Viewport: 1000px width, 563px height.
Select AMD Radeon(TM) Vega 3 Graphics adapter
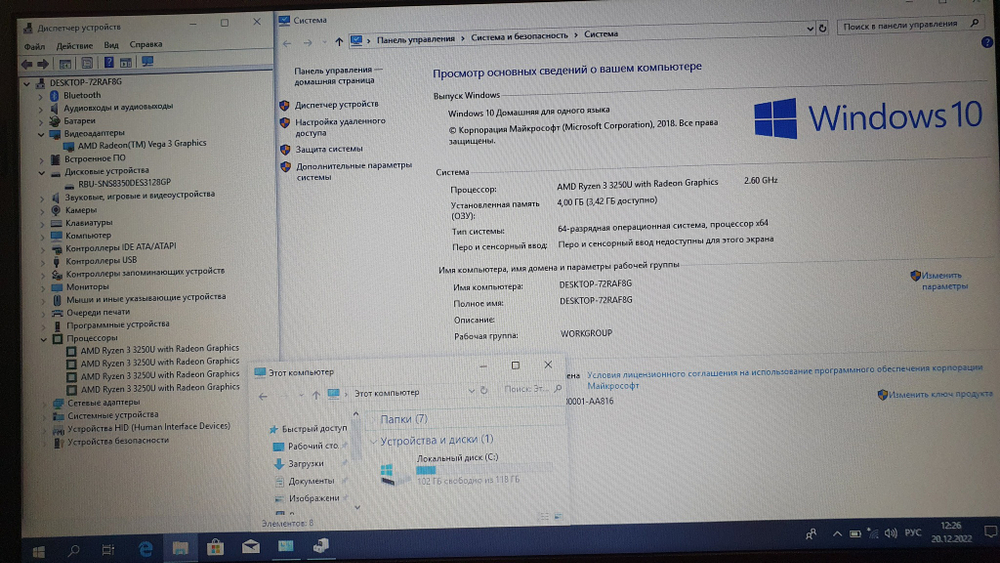142,144
